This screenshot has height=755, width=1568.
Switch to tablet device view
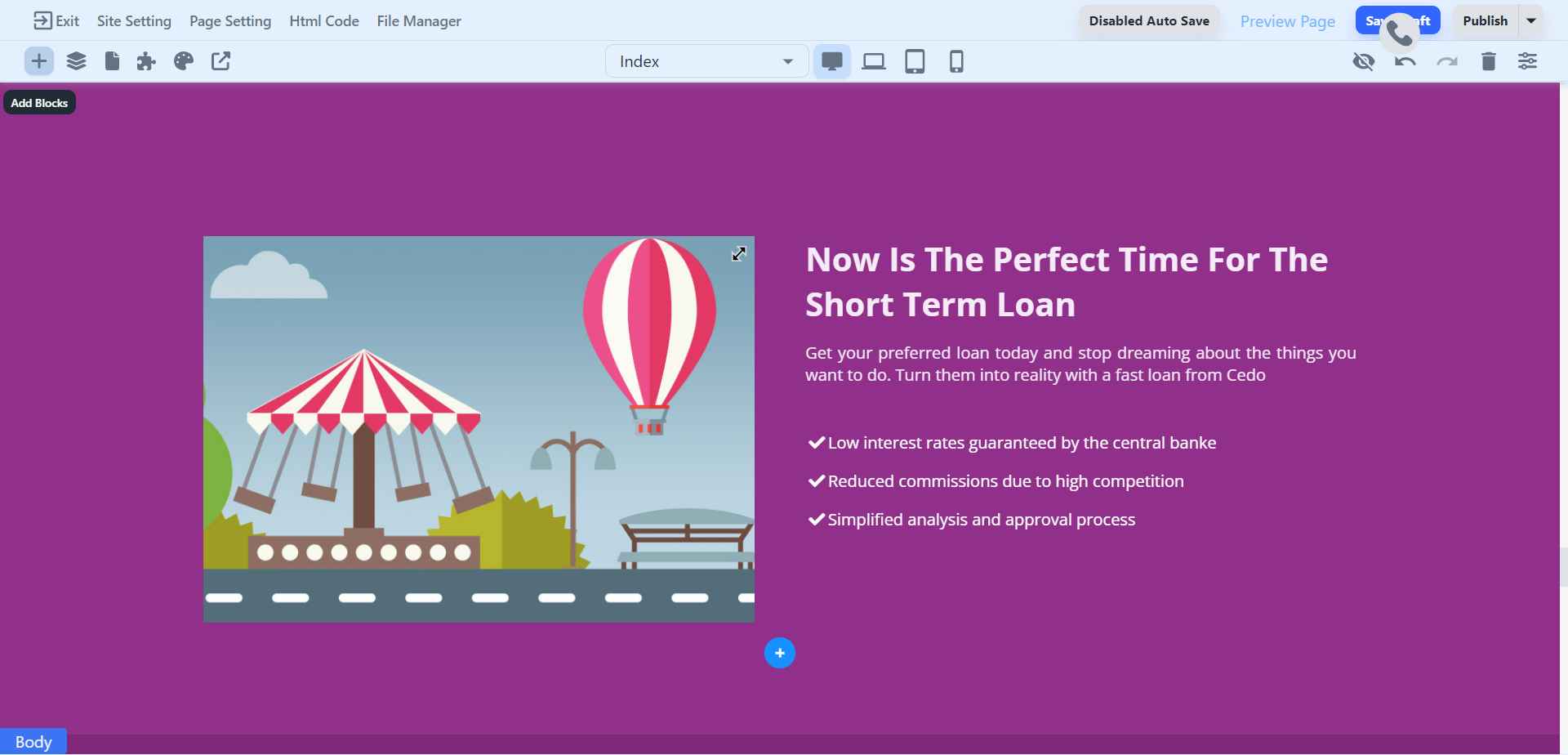915,61
